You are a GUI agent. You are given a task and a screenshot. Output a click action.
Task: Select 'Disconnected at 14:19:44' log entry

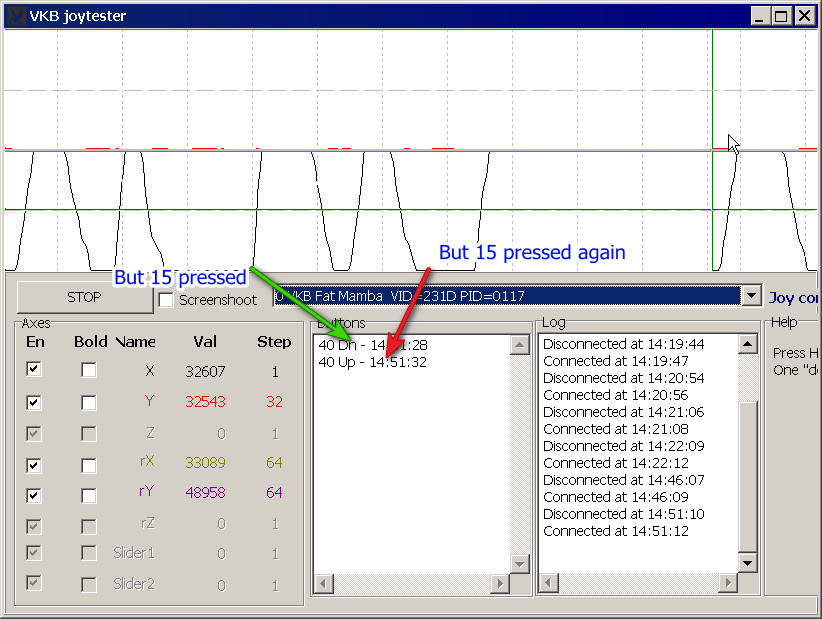(x=623, y=344)
